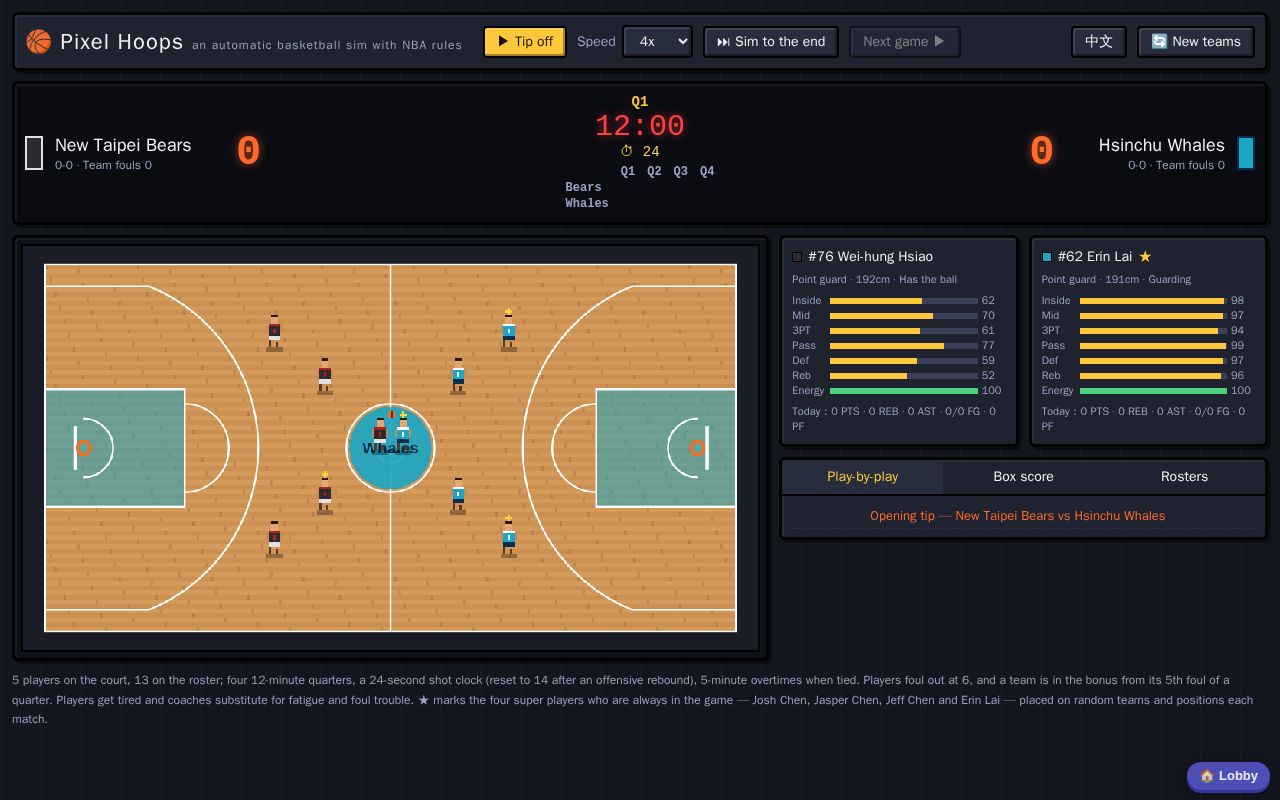Viewport: 1280px width, 800px height.
Task: Click the Next game button
Action: (x=904, y=42)
